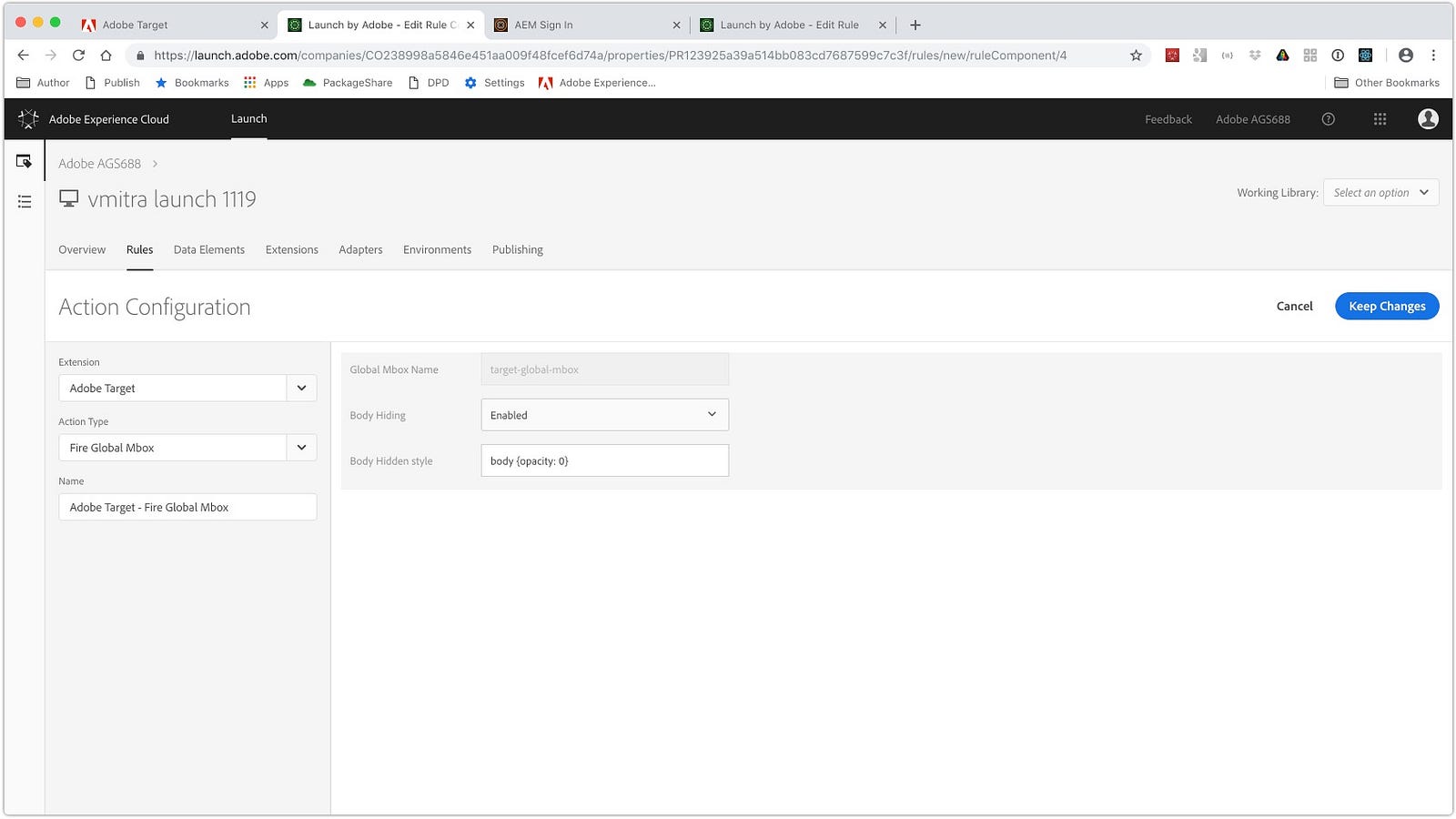Open Adobe Experience bookmark
This screenshot has height=819, width=1456.
pyautogui.click(x=597, y=83)
